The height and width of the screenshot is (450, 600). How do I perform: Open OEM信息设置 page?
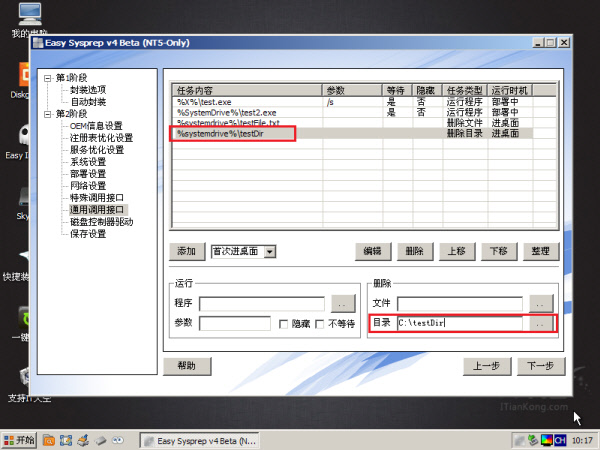pos(96,126)
